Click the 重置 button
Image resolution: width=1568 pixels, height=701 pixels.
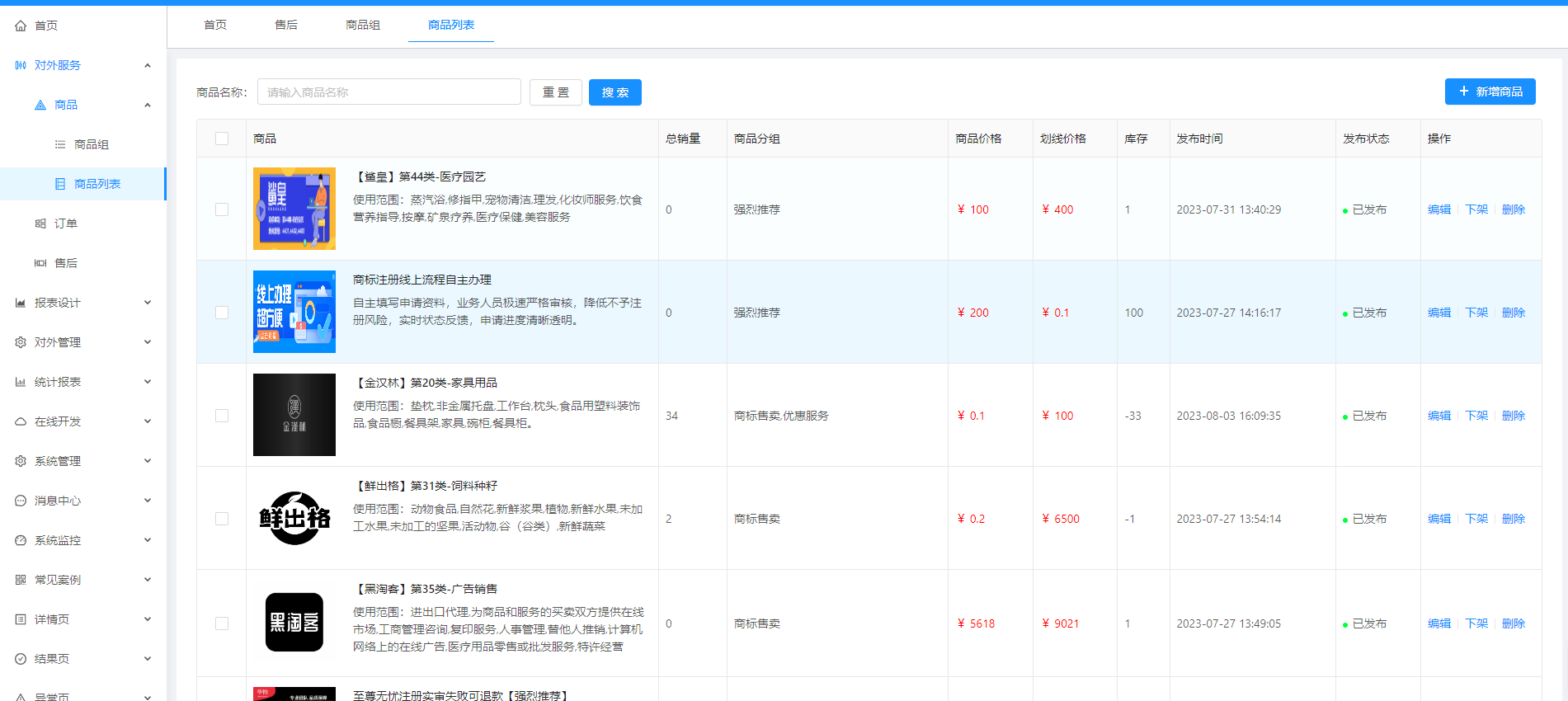556,92
